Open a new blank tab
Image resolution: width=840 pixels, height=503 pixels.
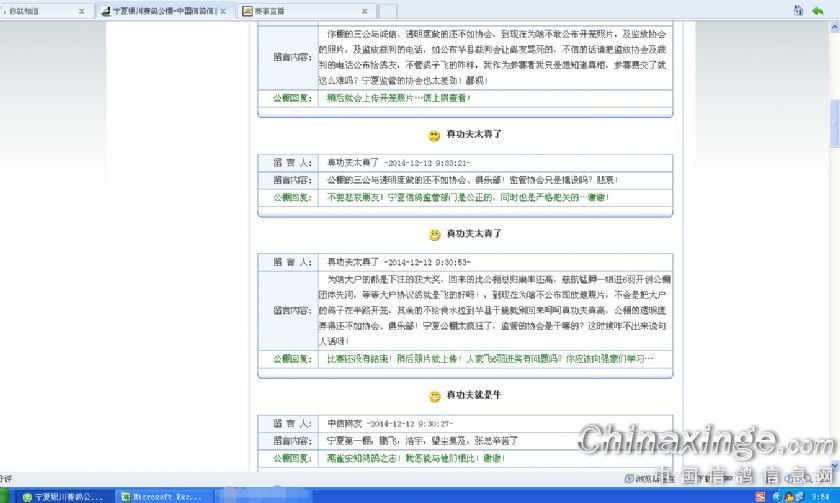point(389,11)
